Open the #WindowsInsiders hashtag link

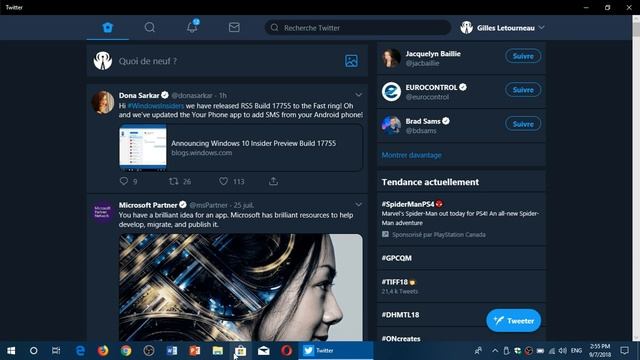coord(156,106)
